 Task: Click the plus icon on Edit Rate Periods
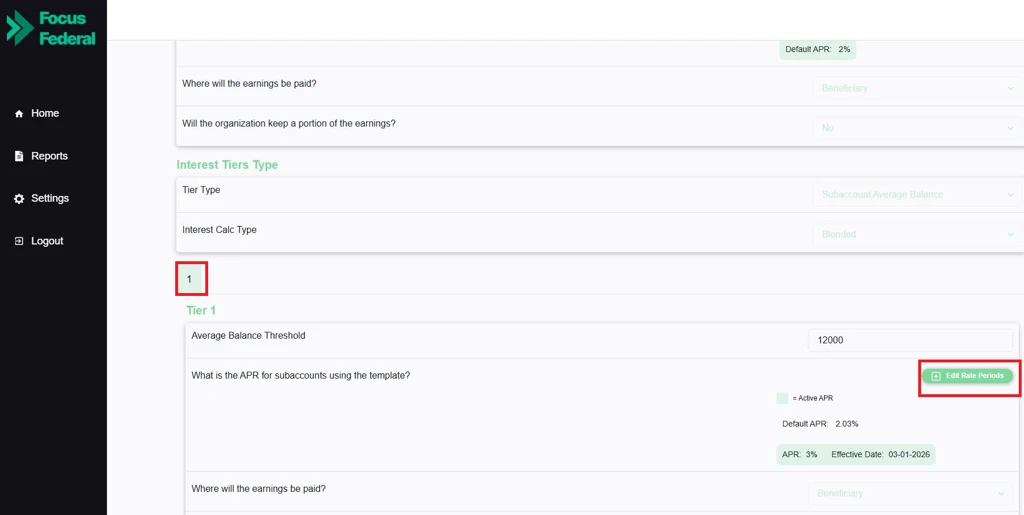(936, 376)
